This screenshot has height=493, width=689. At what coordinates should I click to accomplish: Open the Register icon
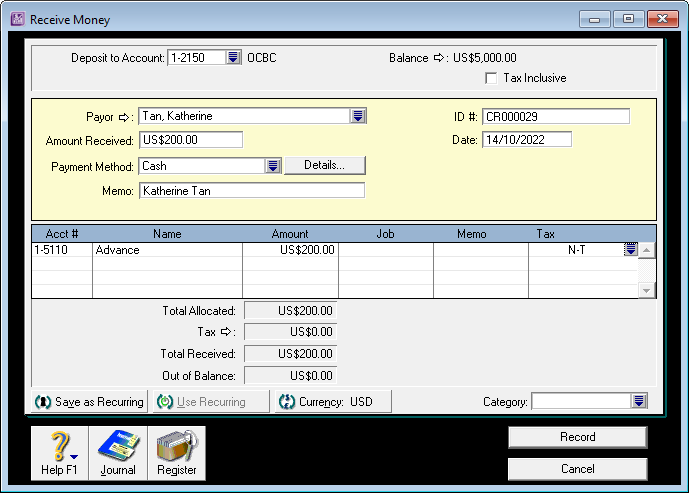coord(176,452)
